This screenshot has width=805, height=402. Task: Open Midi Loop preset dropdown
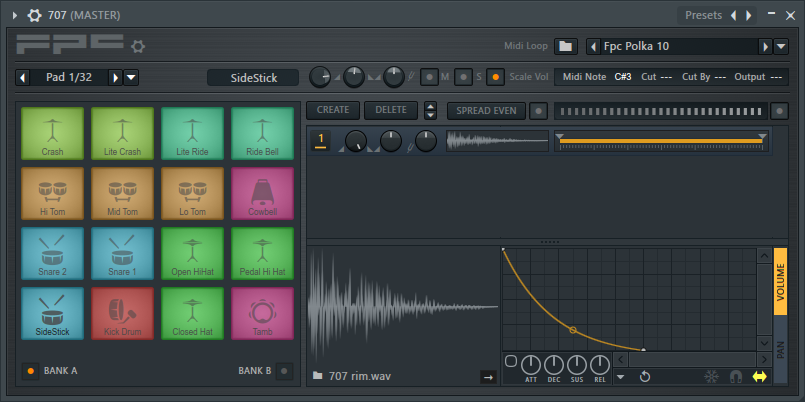point(781,46)
